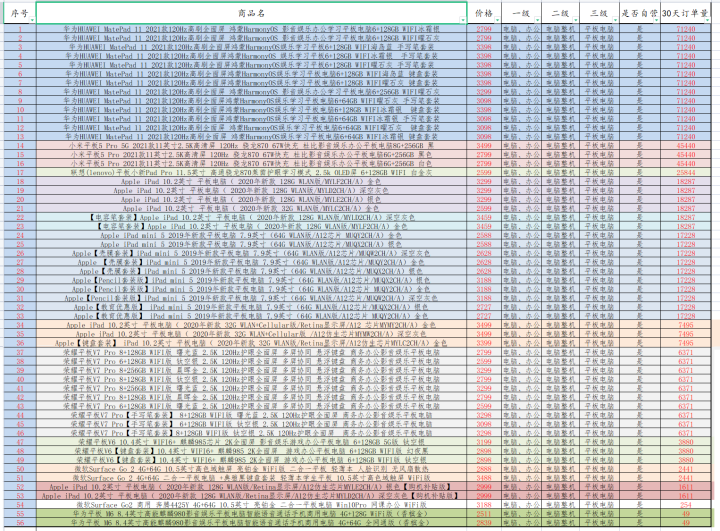Viewport: 720px width, 531px height.
Task: Click serial number 18 cell
Action: click(x=20, y=181)
